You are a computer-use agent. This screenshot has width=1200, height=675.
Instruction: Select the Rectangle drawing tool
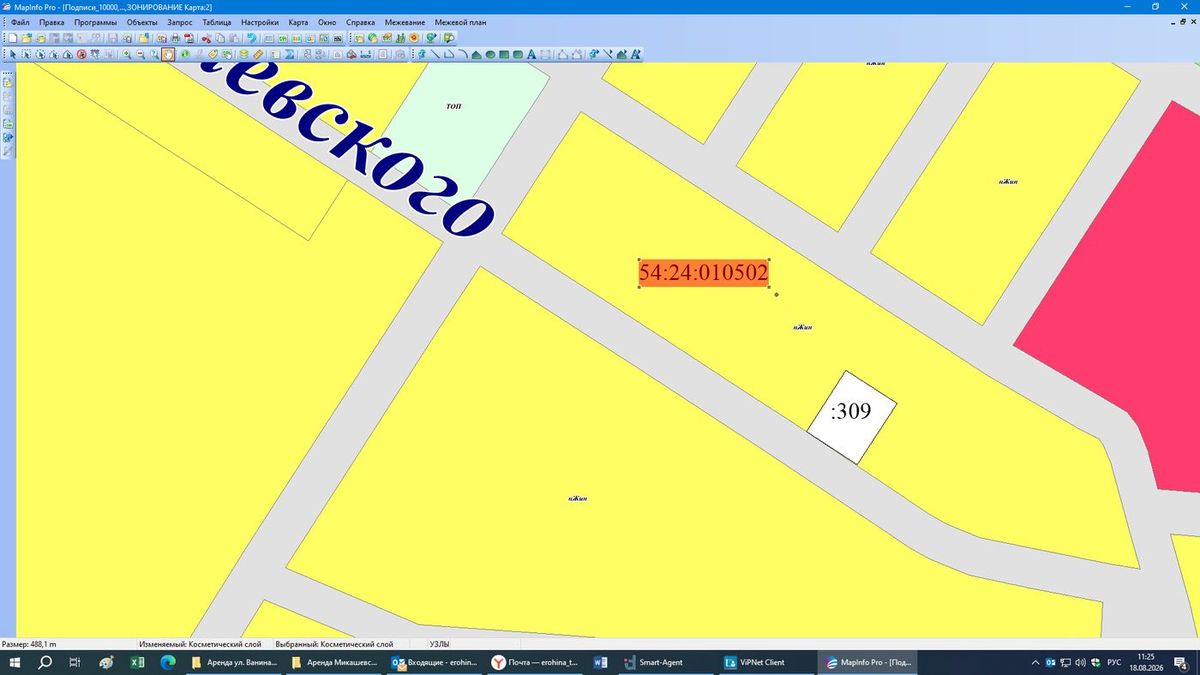[504, 54]
